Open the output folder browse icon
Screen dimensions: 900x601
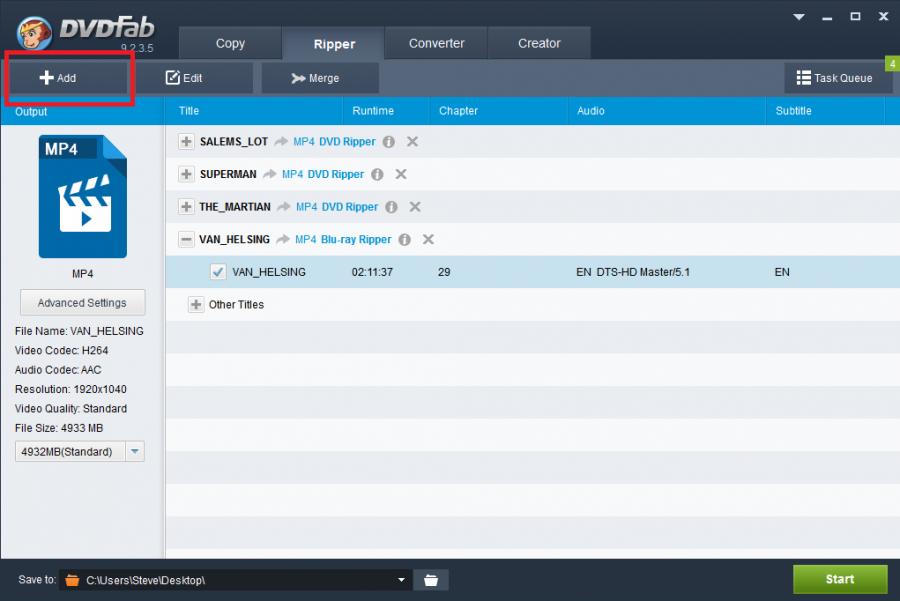click(x=431, y=580)
